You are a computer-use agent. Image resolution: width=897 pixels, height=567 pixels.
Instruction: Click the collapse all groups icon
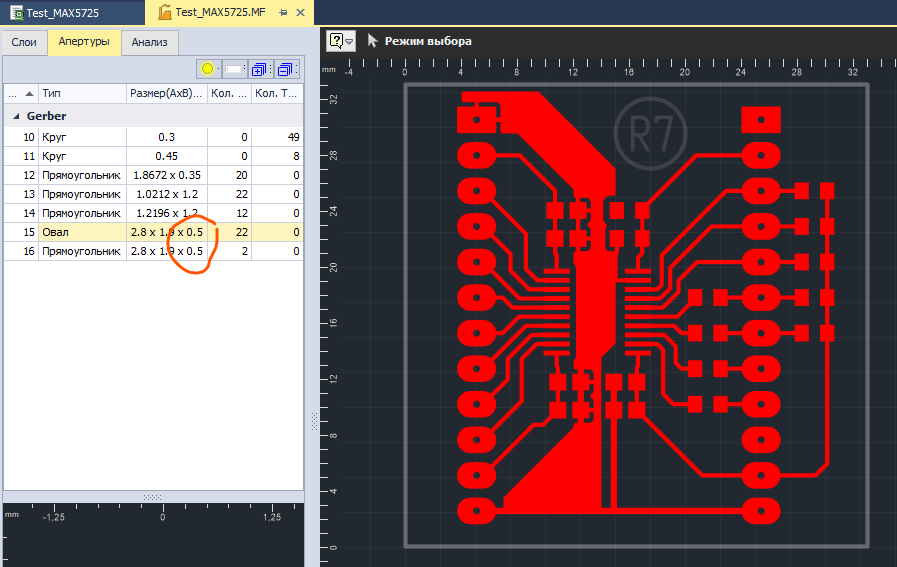pos(286,69)
